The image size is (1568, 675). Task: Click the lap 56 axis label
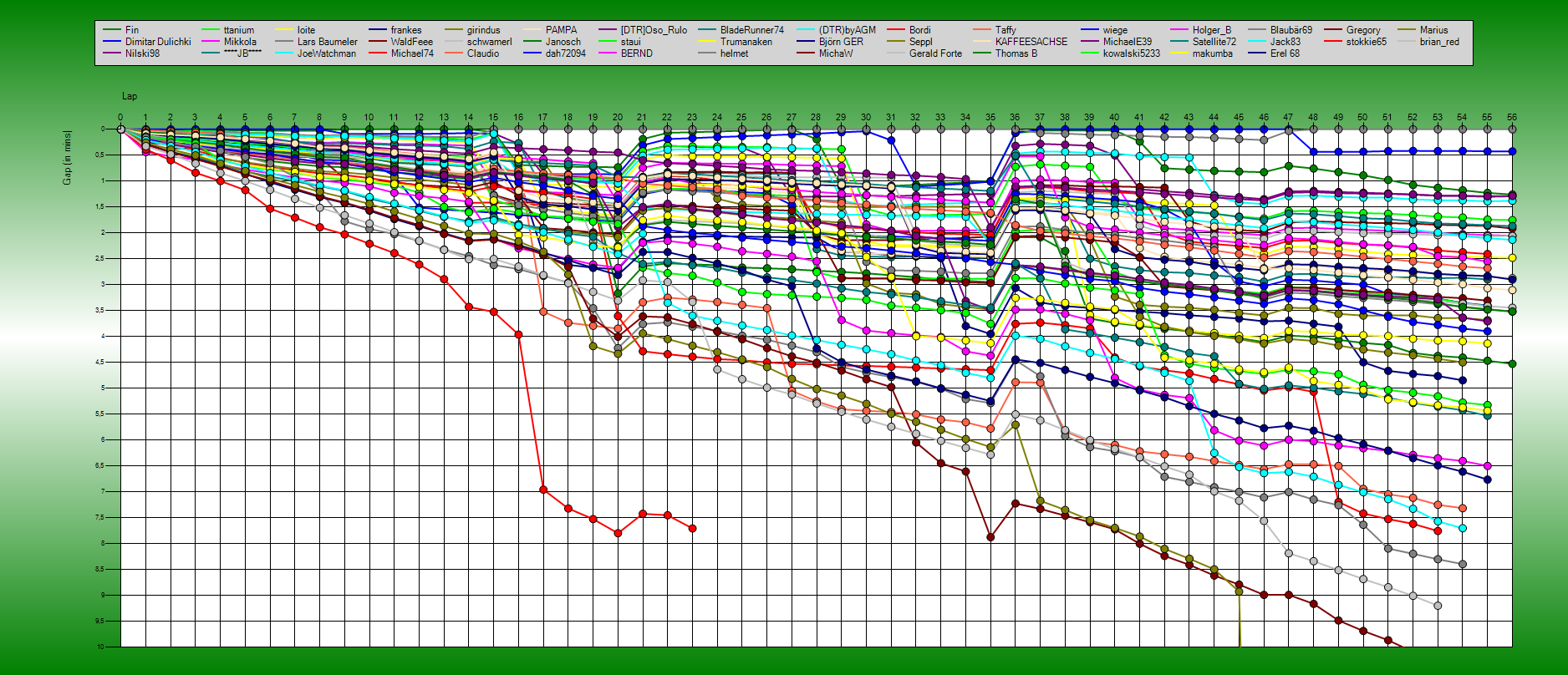(x=1511, y=118)
